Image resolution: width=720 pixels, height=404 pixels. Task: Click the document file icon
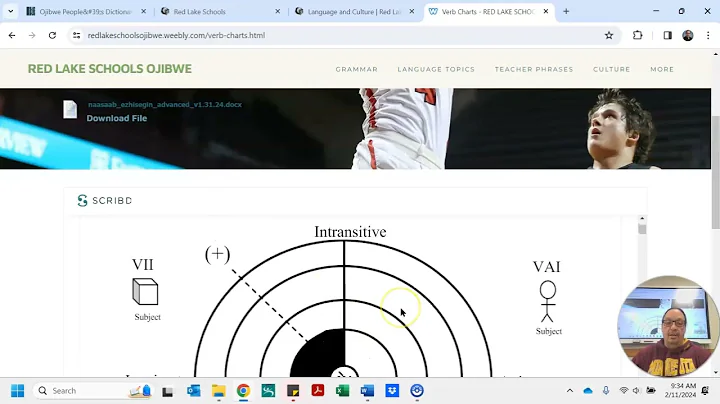pos(70,109)
